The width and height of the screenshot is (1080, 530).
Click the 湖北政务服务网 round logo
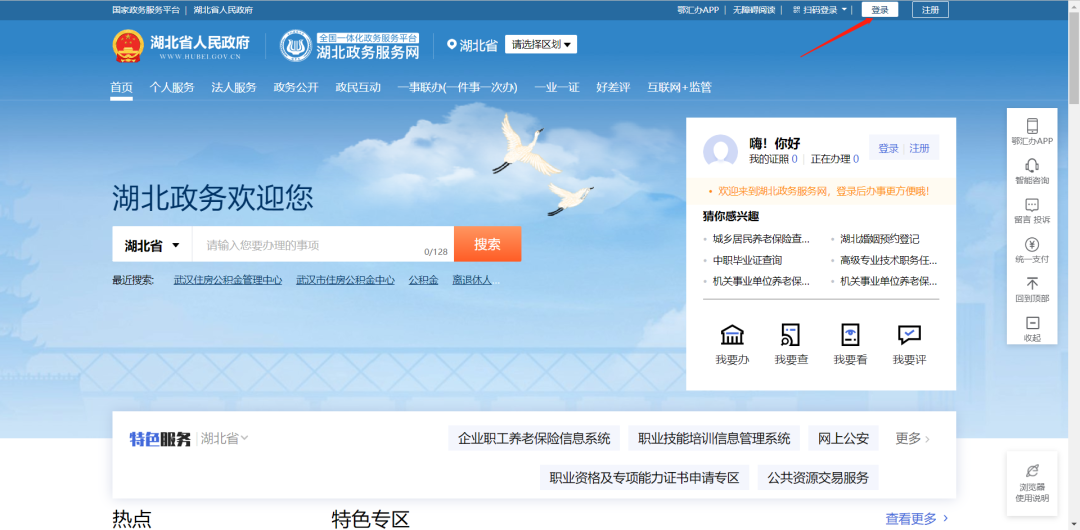point(295,45)
